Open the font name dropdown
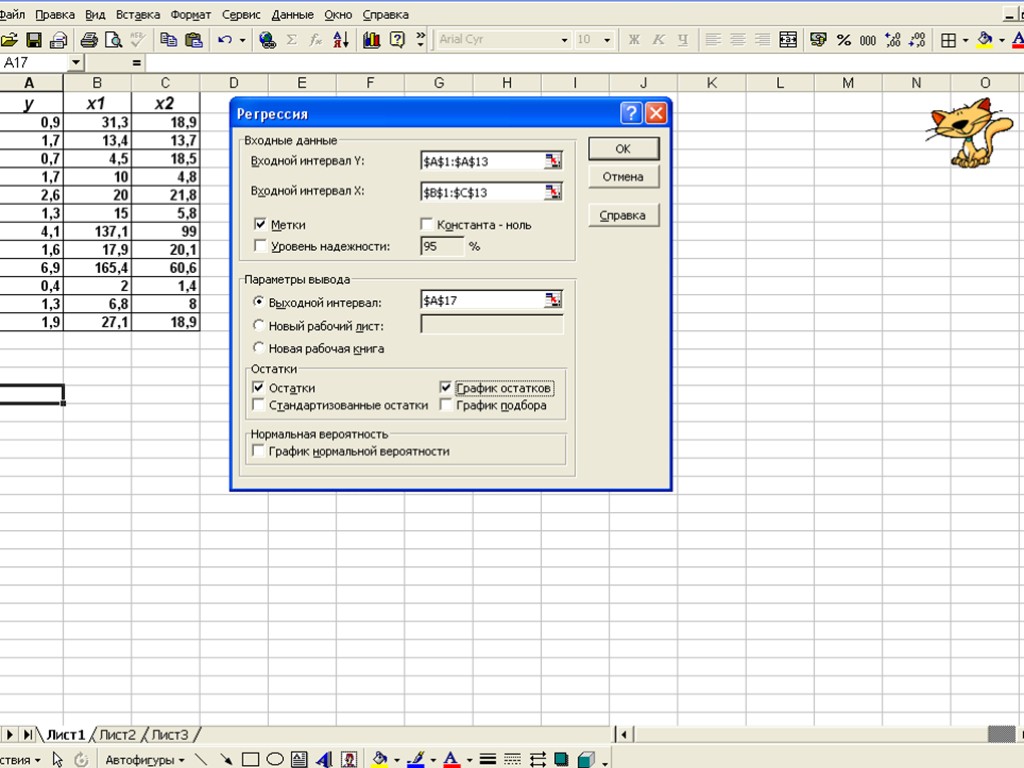This screenshot has width=1024, height=768. 564,40
